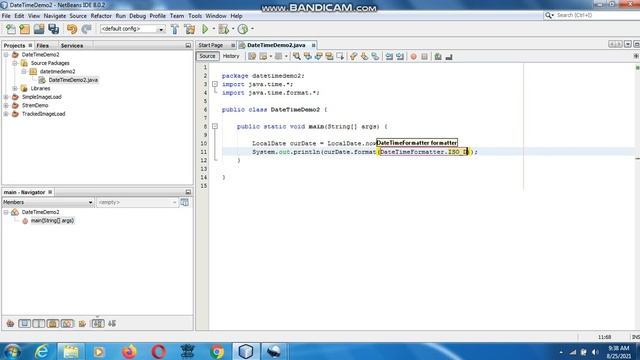Screen dimensions: 640x360
Task: Click the Windows Start button
Action: point(12,351)
